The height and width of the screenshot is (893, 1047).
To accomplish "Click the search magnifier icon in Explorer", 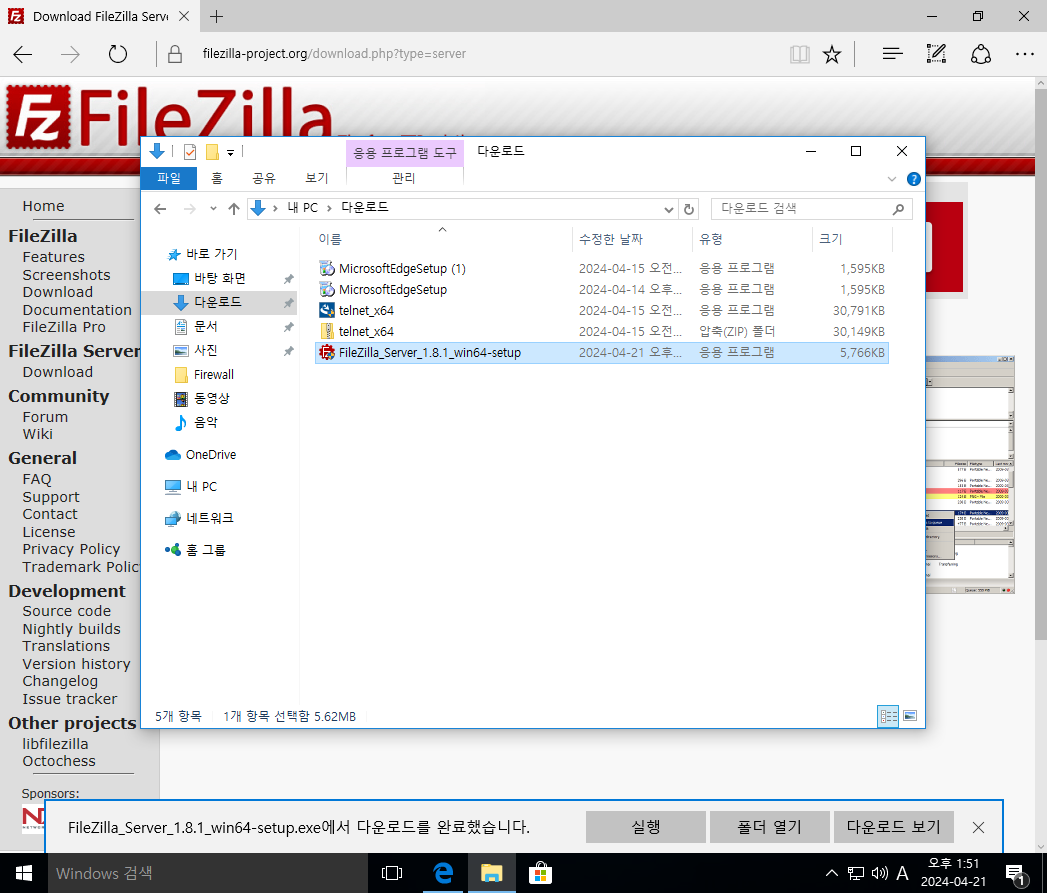I will pyautogui.click(x=899, y=209).
